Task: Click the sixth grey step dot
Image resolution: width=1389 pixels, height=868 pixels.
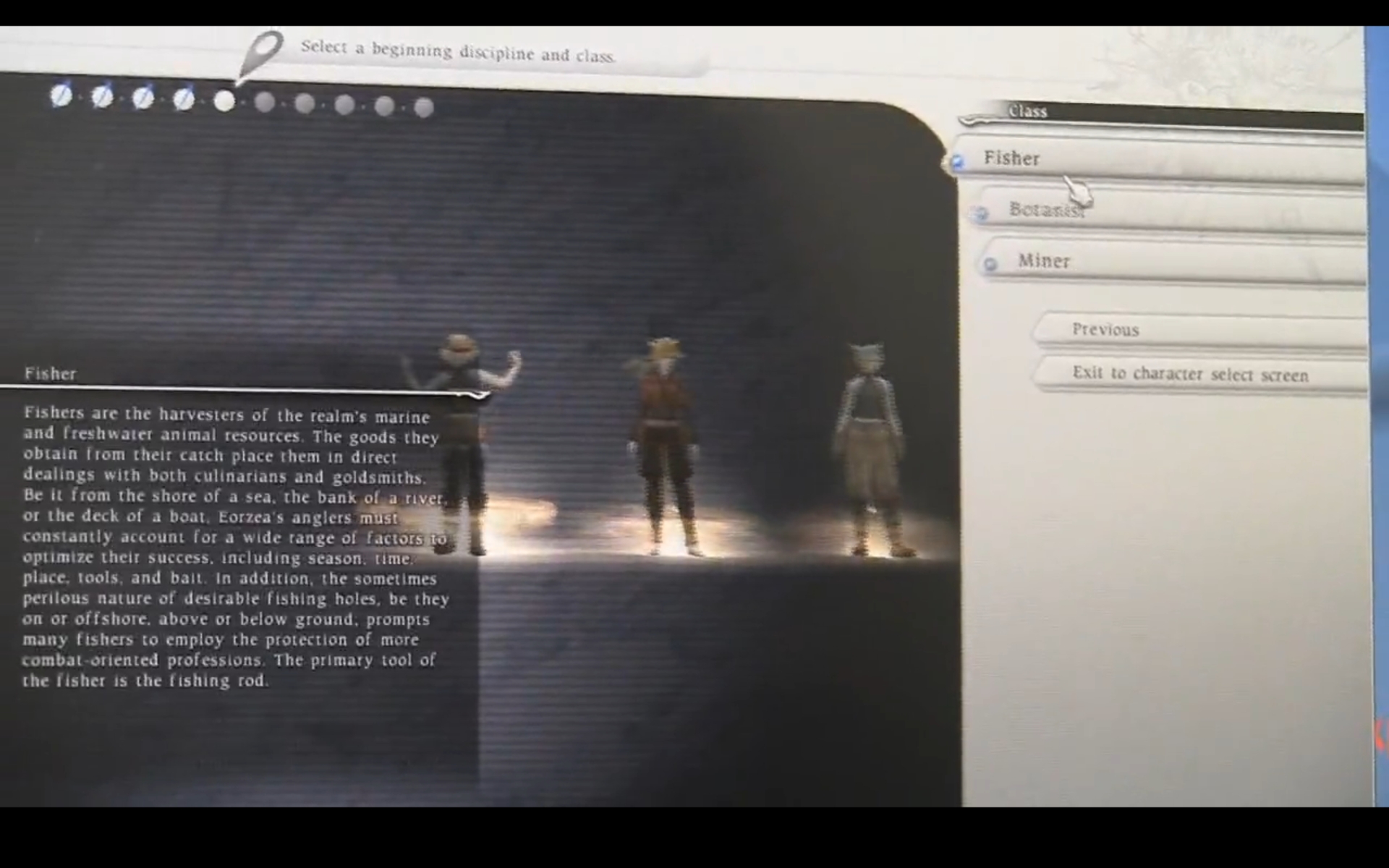Action: [265, 102]
